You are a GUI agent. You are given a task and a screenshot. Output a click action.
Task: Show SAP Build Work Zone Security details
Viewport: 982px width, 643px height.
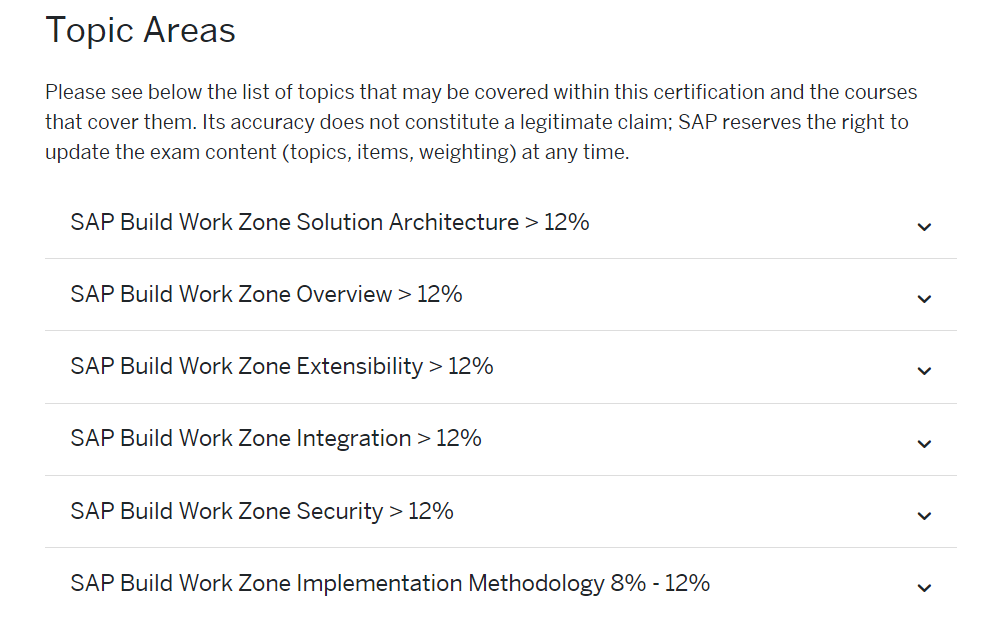pyautogui.click(x=226, y=511)
